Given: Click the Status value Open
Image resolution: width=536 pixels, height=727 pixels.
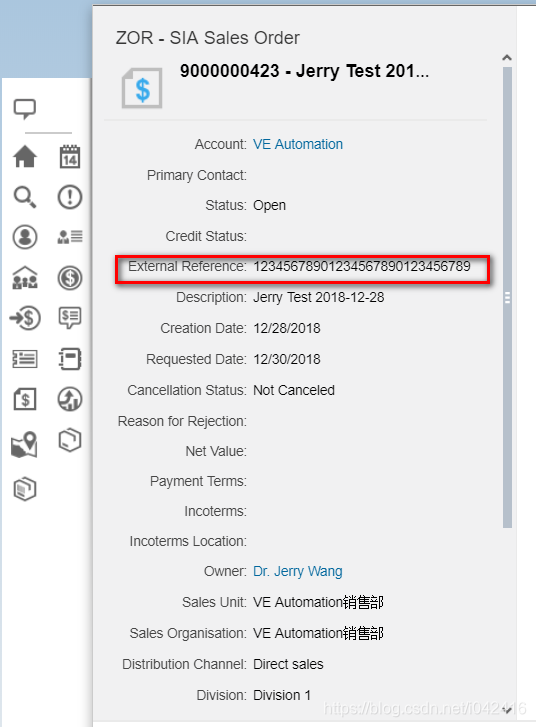Looking at the screenshot, I should [269, 205].
